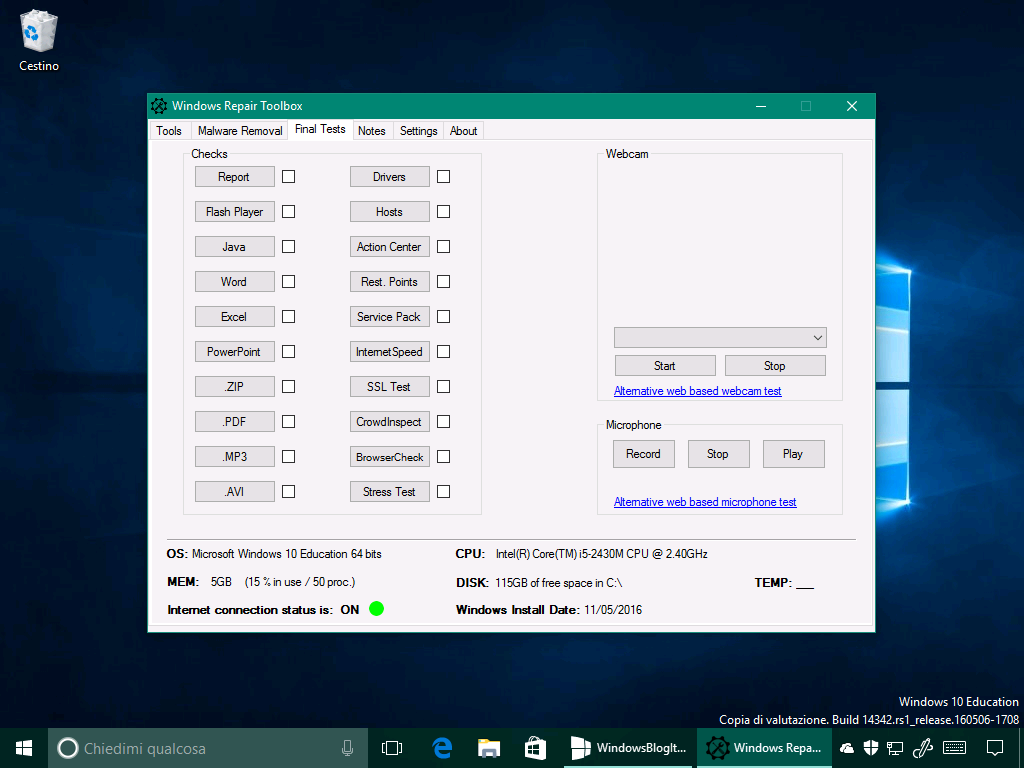This screenshot has width=1024, height=768.
Task: Click the Report button
Action: coord(234,177)
